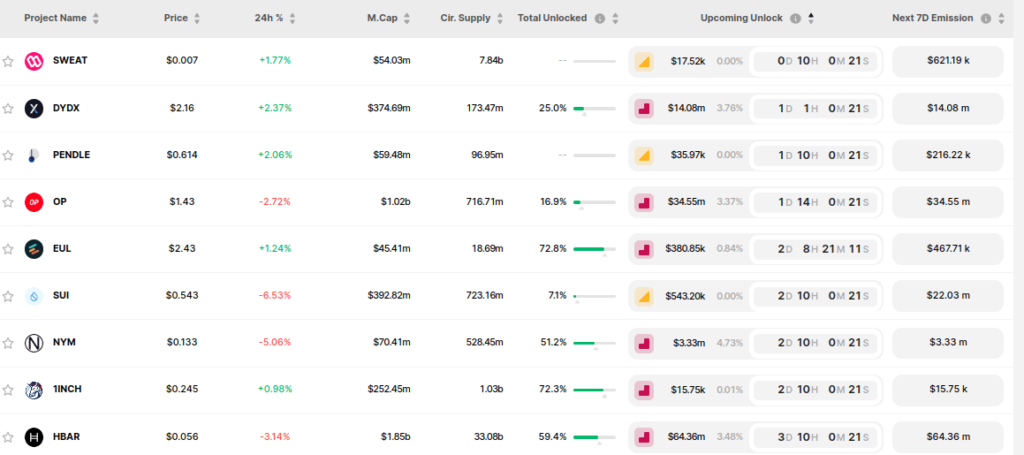1024x455 pixels.
Task: Select the EUL token logo
Action: pyautogui.click(x=34, y=249)
